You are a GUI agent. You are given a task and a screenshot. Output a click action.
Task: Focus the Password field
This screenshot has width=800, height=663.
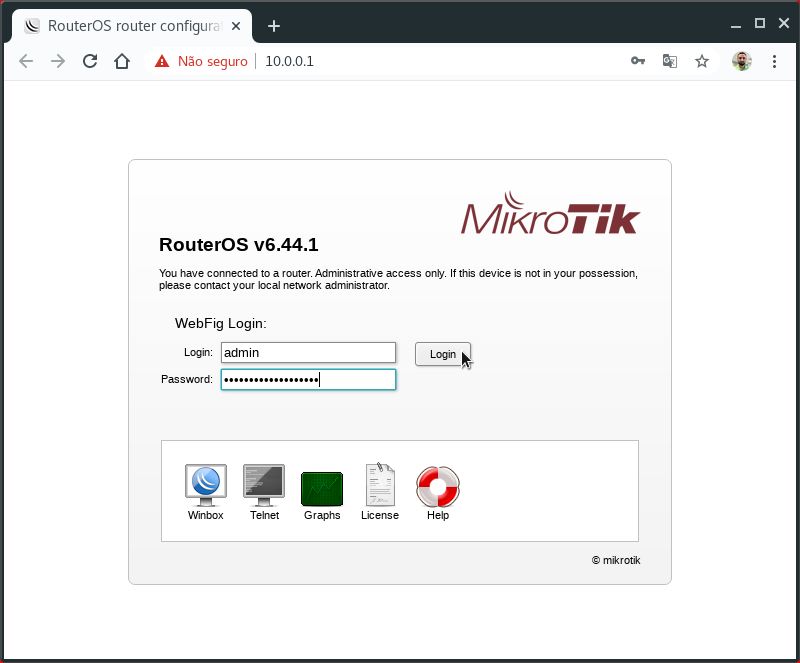[308, 380]
